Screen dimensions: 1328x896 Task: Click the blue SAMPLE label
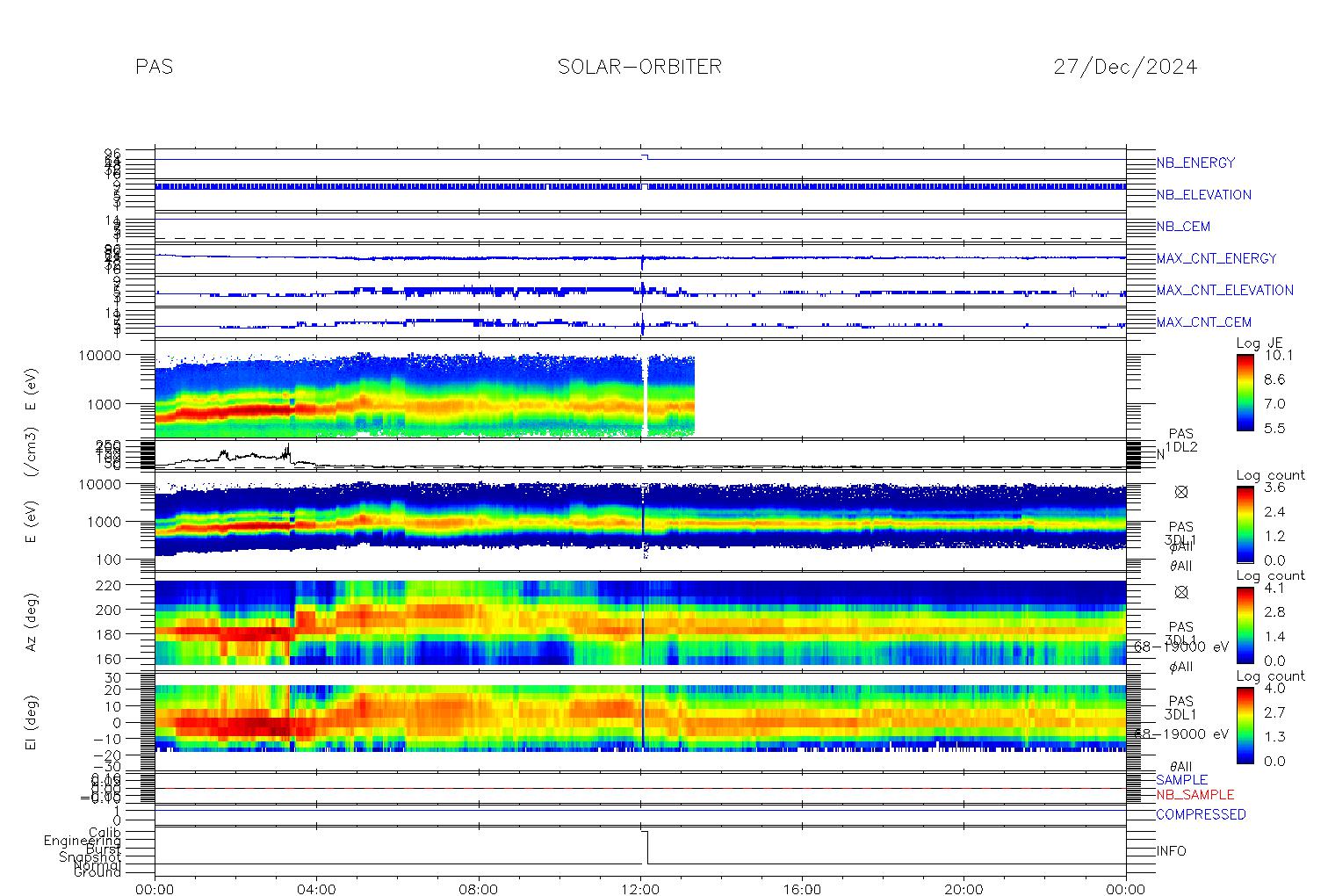point(1181,780)
